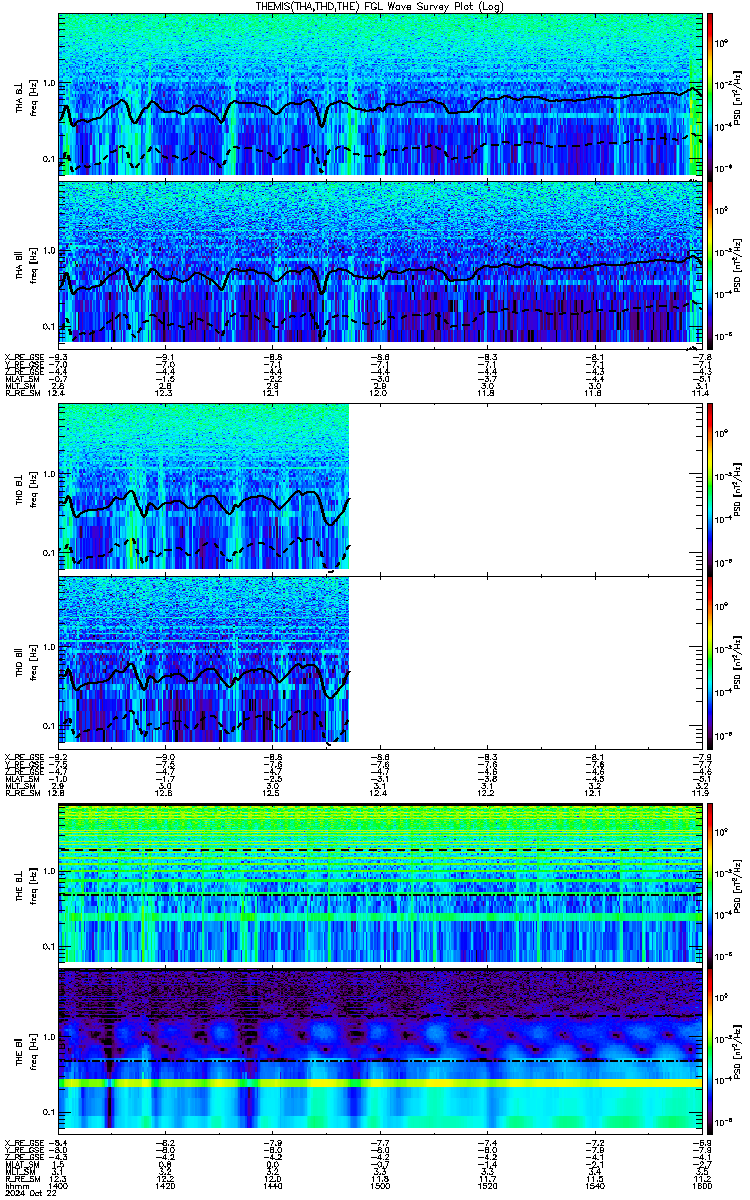The width and height of the screenshot is (750, 1200).
Task: Click the THA B-perpendicular spectrogram panel
Action: (x=380, y=95)
